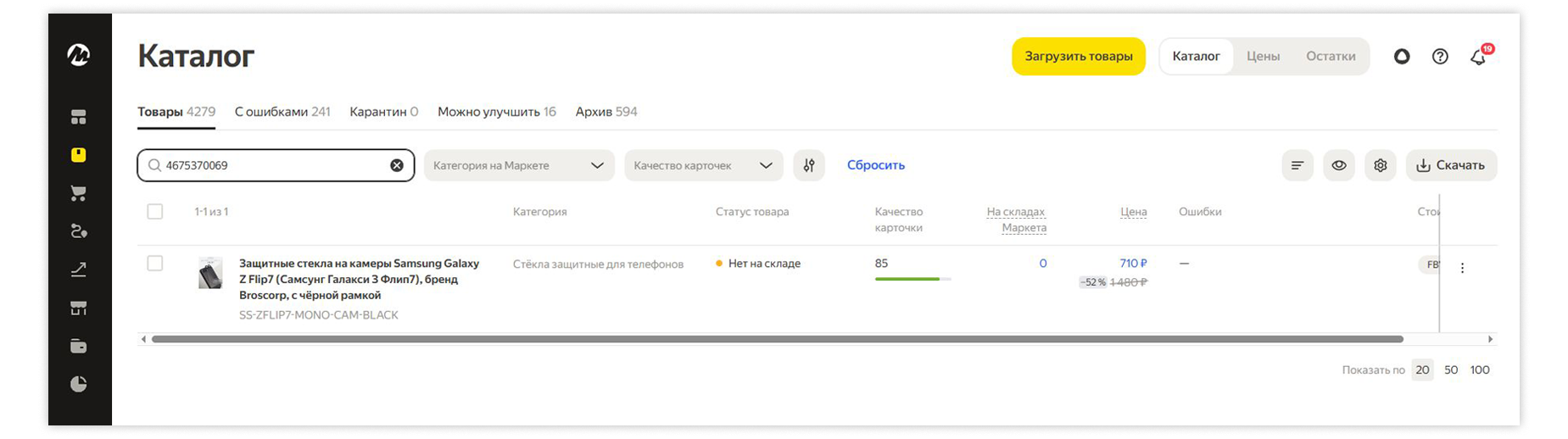
Task: Open the help question mark icon
Action: tap(1440, 56)
